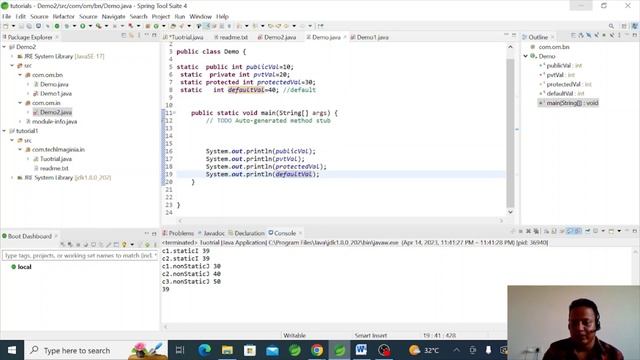
Task: Switch to the readme.txt editor tab
Action: [231, 37]
